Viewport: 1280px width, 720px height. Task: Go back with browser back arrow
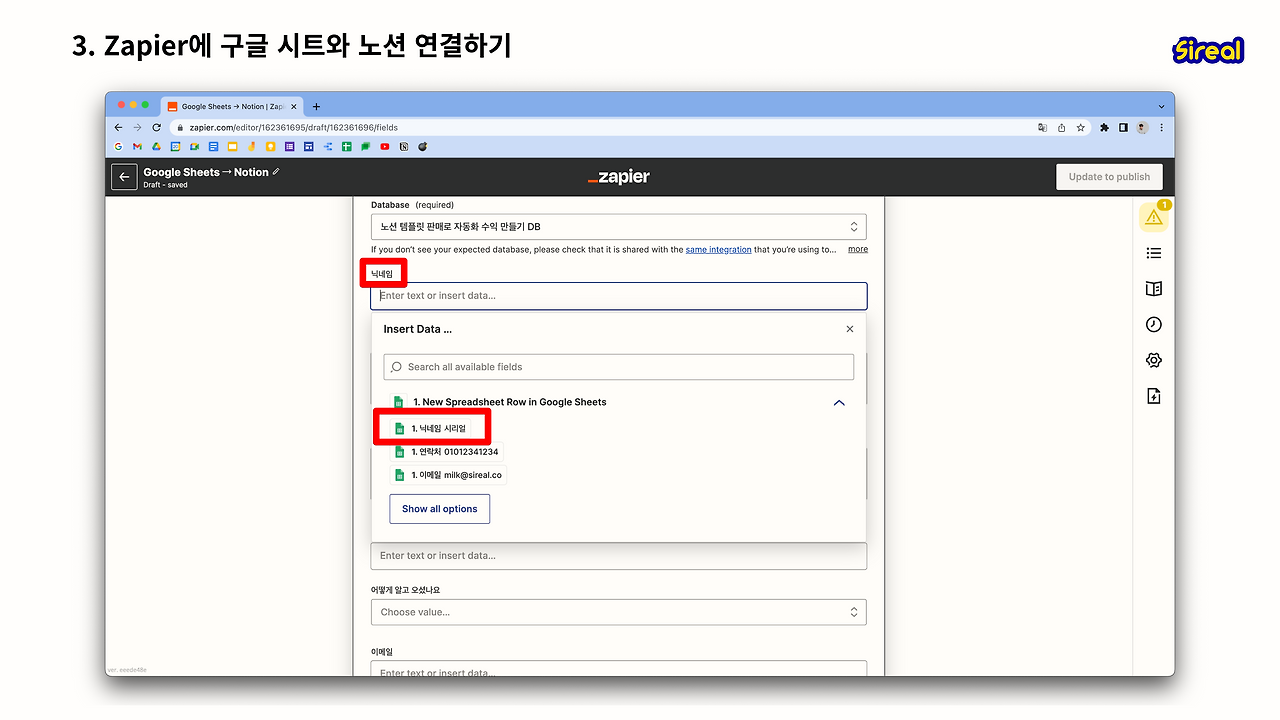119,128
